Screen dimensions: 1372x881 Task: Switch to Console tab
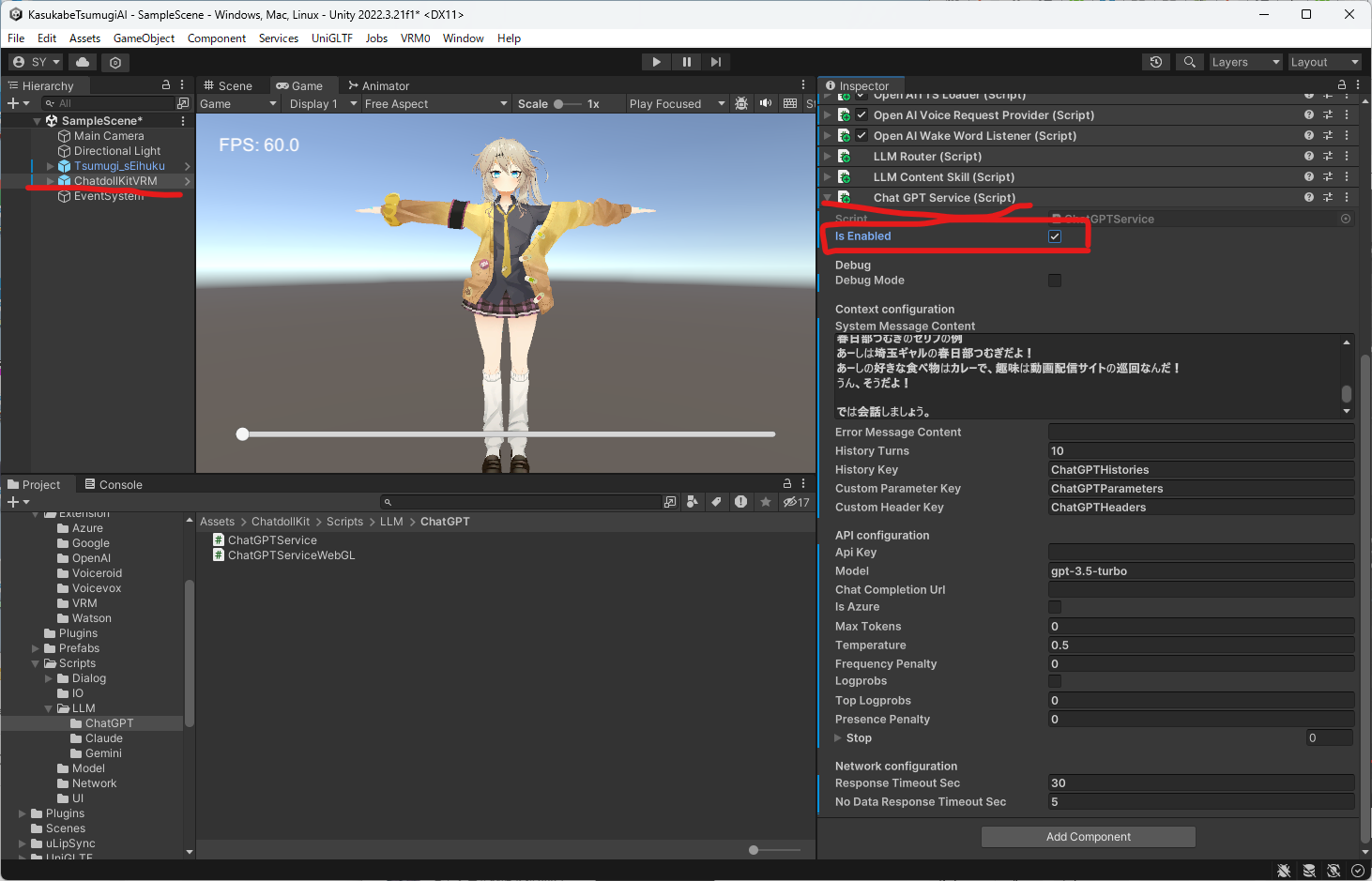pyautogui.click(x=114, y=485)
